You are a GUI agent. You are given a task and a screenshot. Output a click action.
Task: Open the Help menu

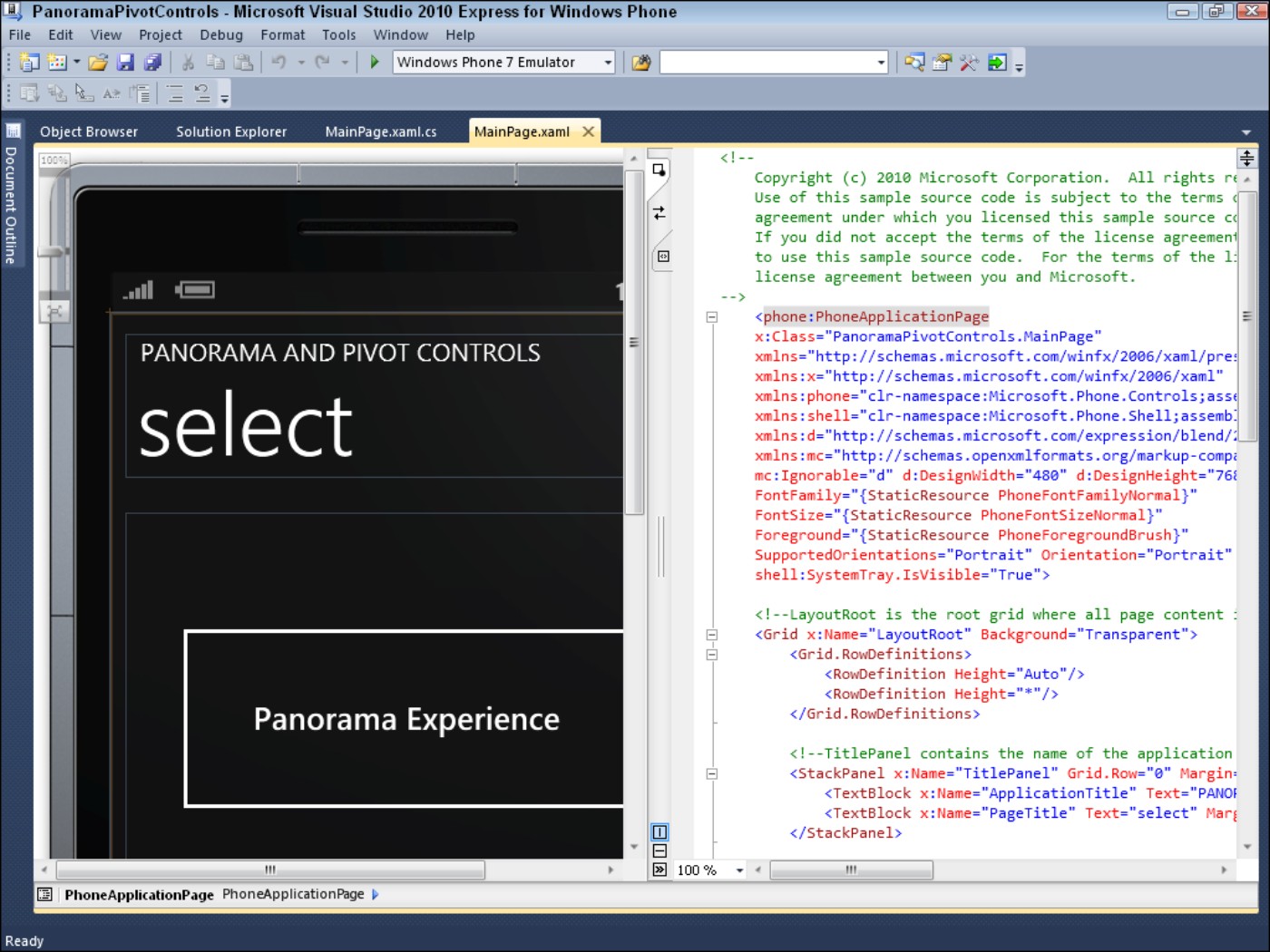click(x=460, y=34)
